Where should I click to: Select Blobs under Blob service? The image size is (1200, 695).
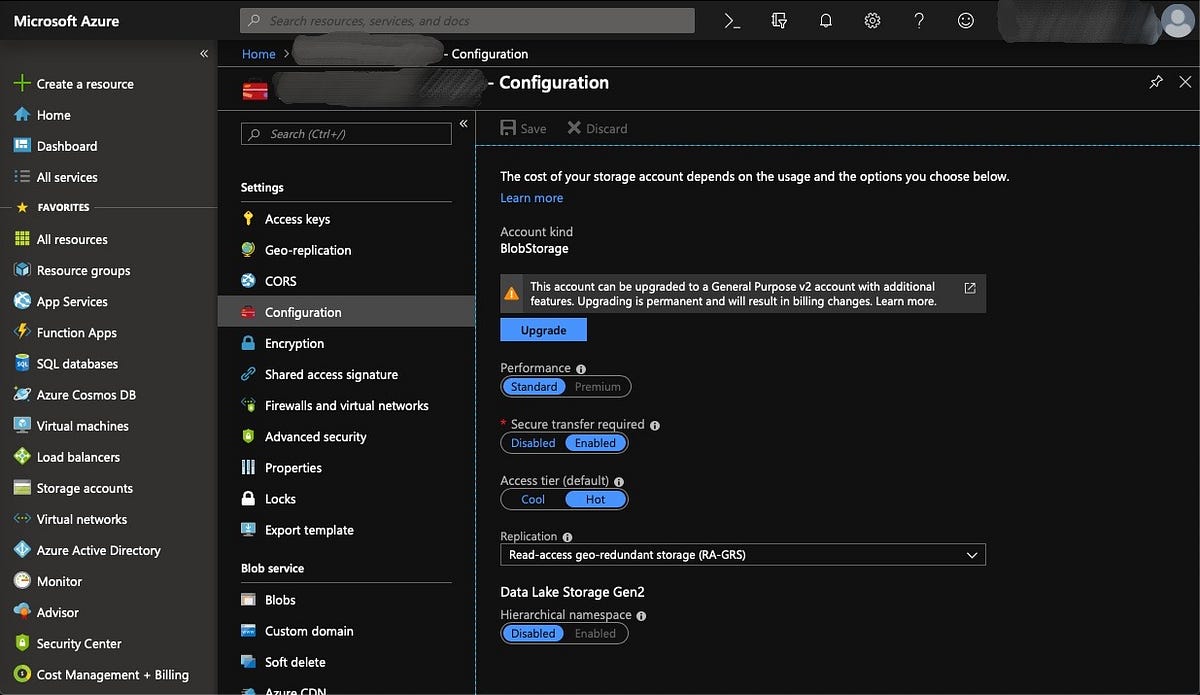[x=280, y=599]
